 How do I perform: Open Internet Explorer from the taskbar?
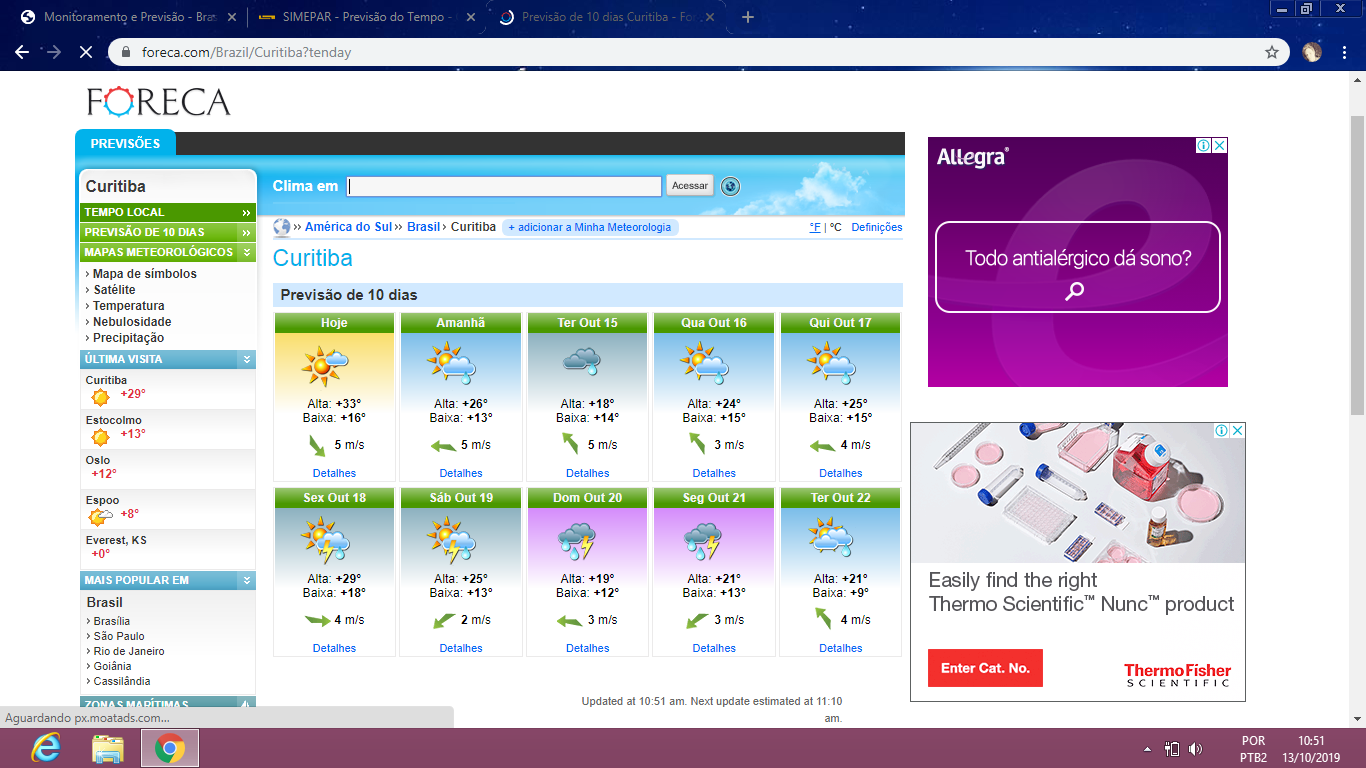coord(46,748)
